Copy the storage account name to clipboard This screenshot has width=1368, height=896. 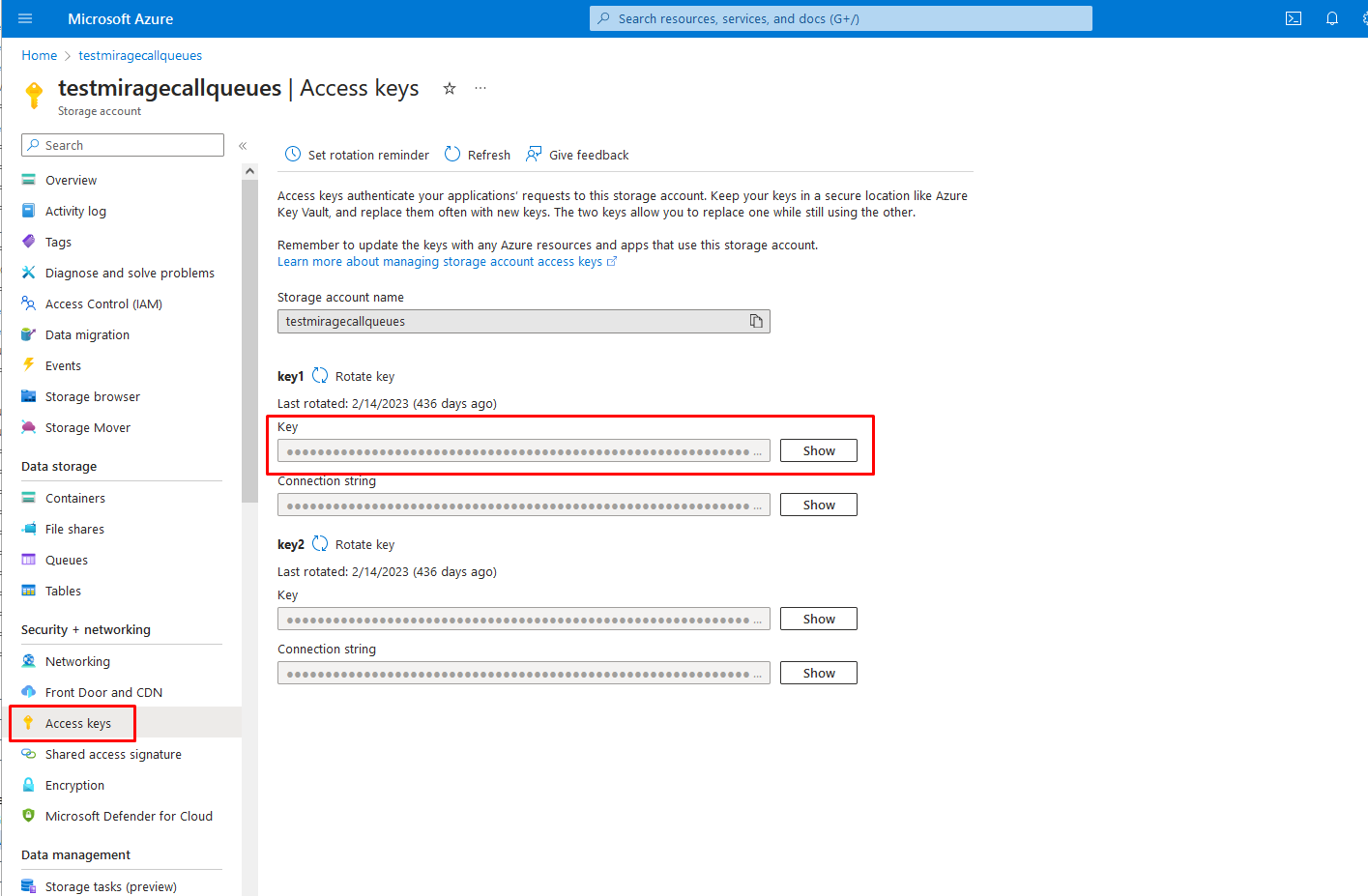tap(756, 321)
